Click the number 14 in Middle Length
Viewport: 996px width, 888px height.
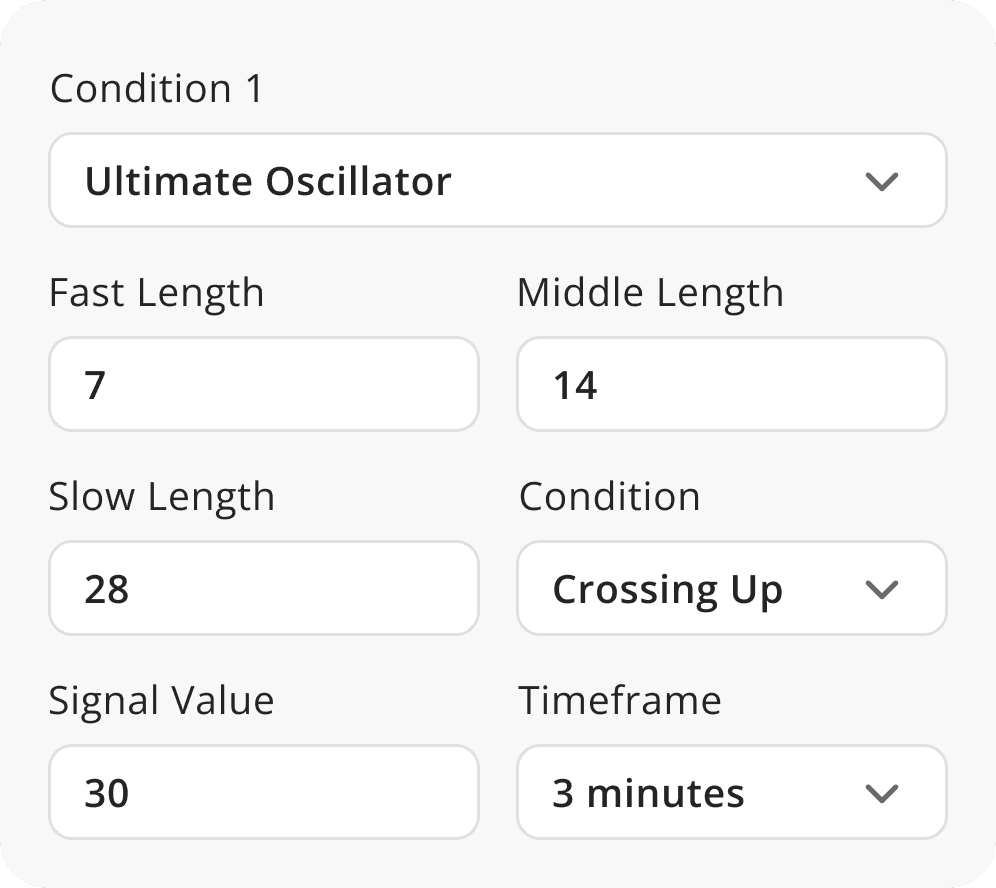point(575,386)
